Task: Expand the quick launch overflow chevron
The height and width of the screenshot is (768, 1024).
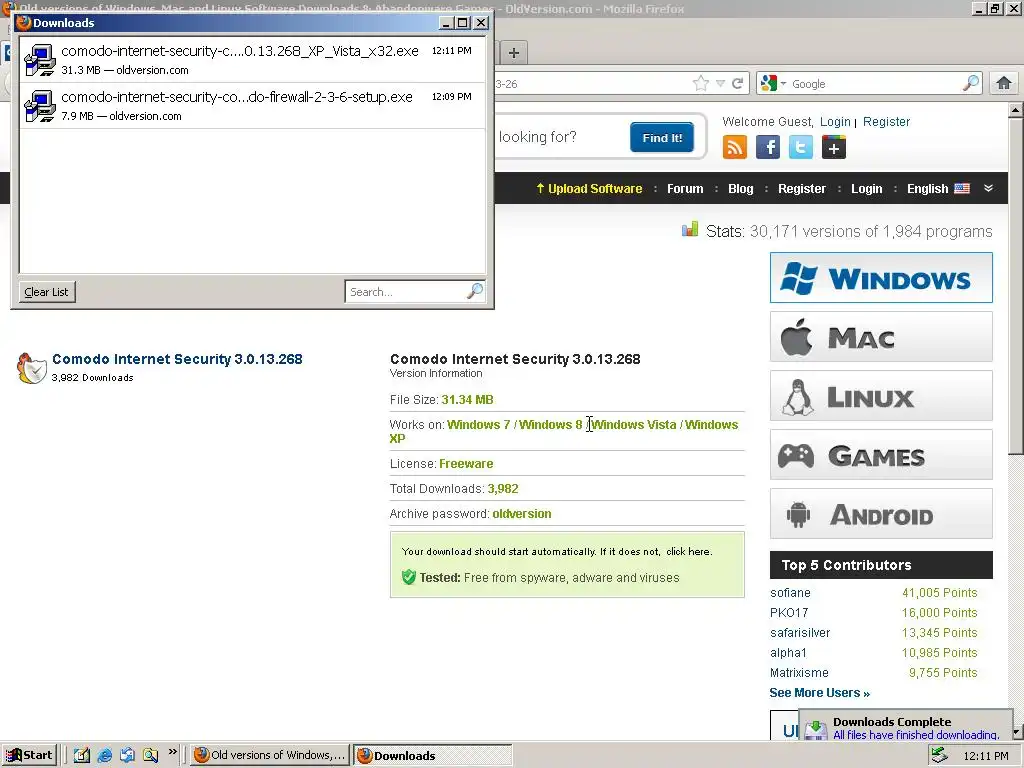Action: 172,752
